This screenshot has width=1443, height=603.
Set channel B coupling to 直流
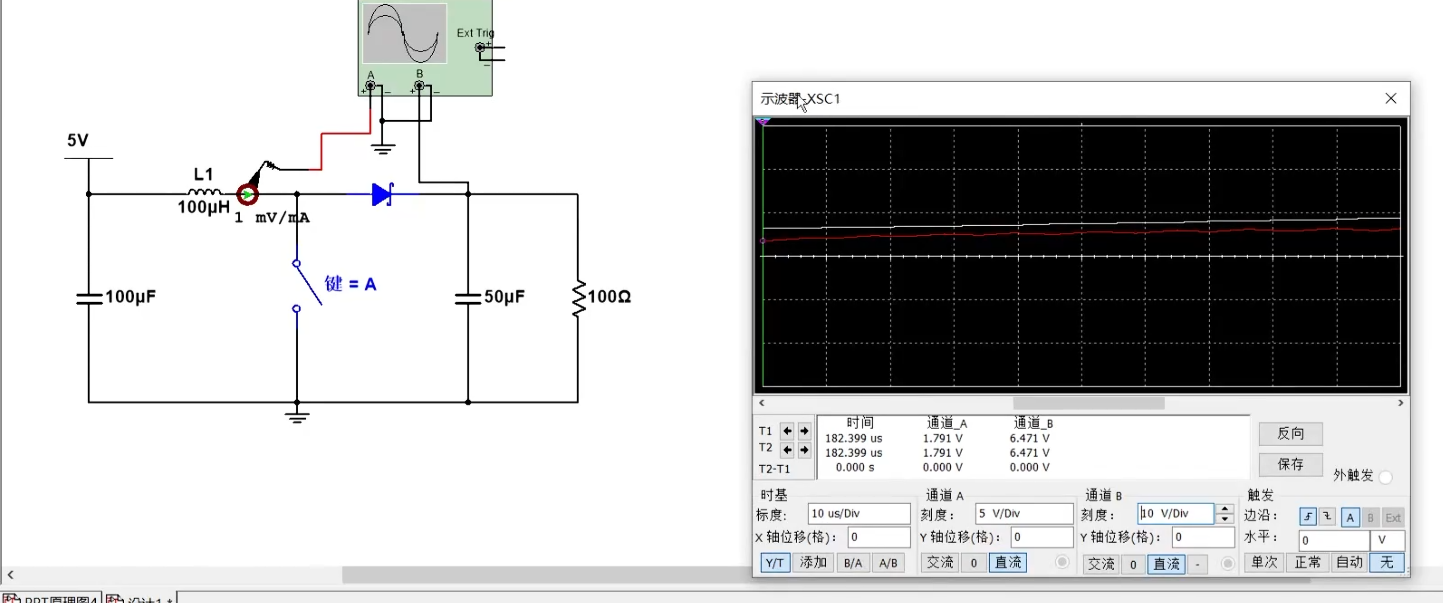[1166, 564]
